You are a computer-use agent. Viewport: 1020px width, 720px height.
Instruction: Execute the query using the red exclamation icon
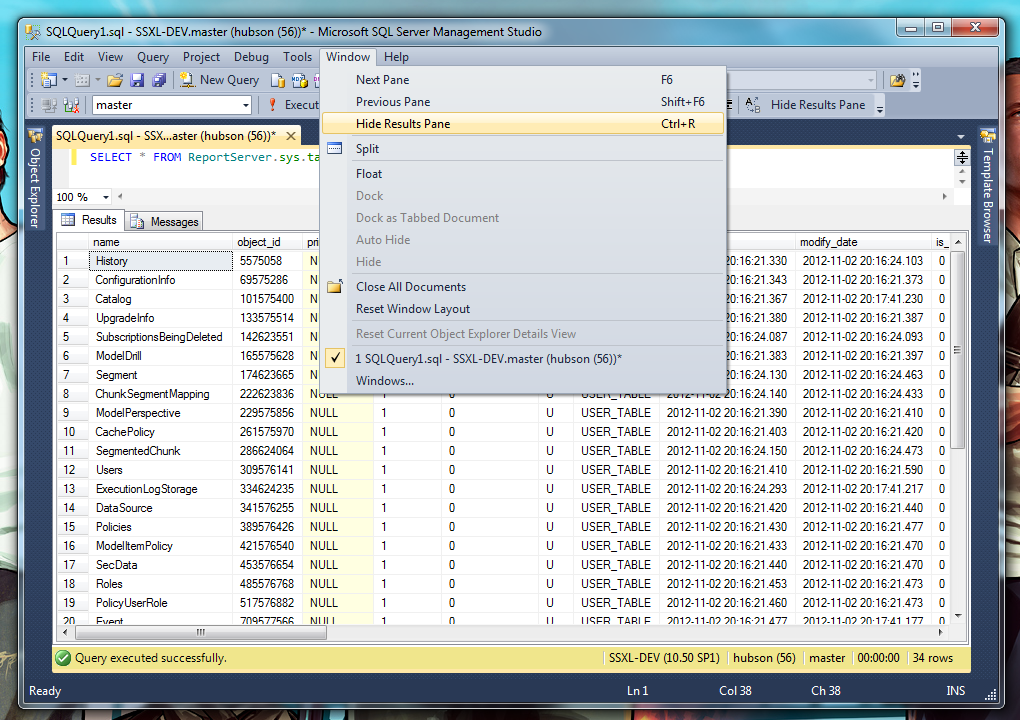coord(272,103)
